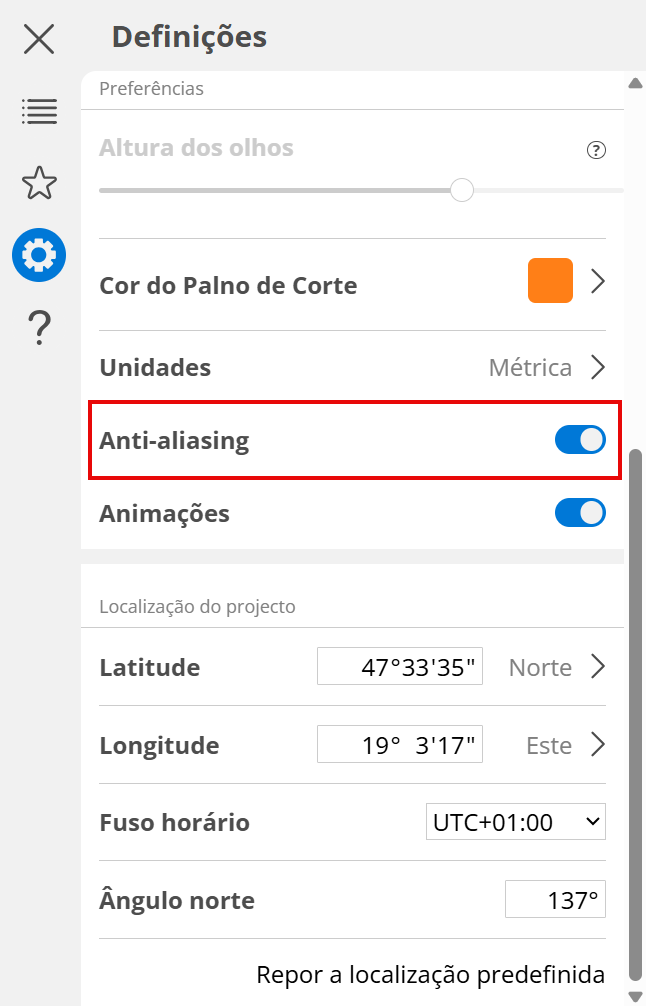The image size is (646, 1006).
Task: Open the favorites star icon
Action: (39, 183)
